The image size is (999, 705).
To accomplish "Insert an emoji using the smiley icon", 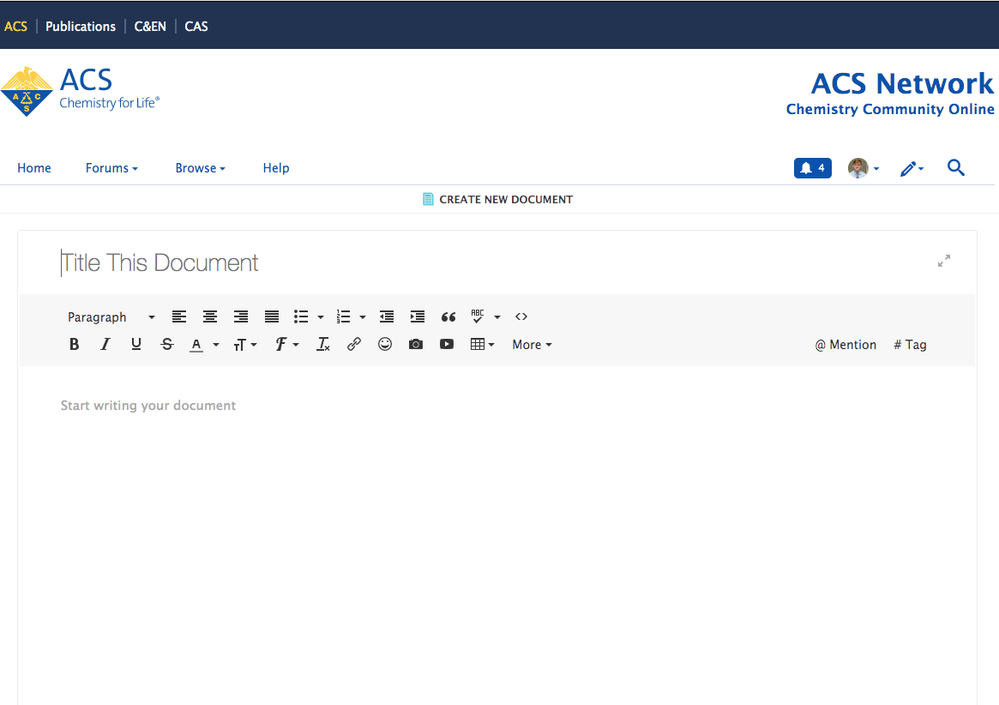I will [385, 344].
